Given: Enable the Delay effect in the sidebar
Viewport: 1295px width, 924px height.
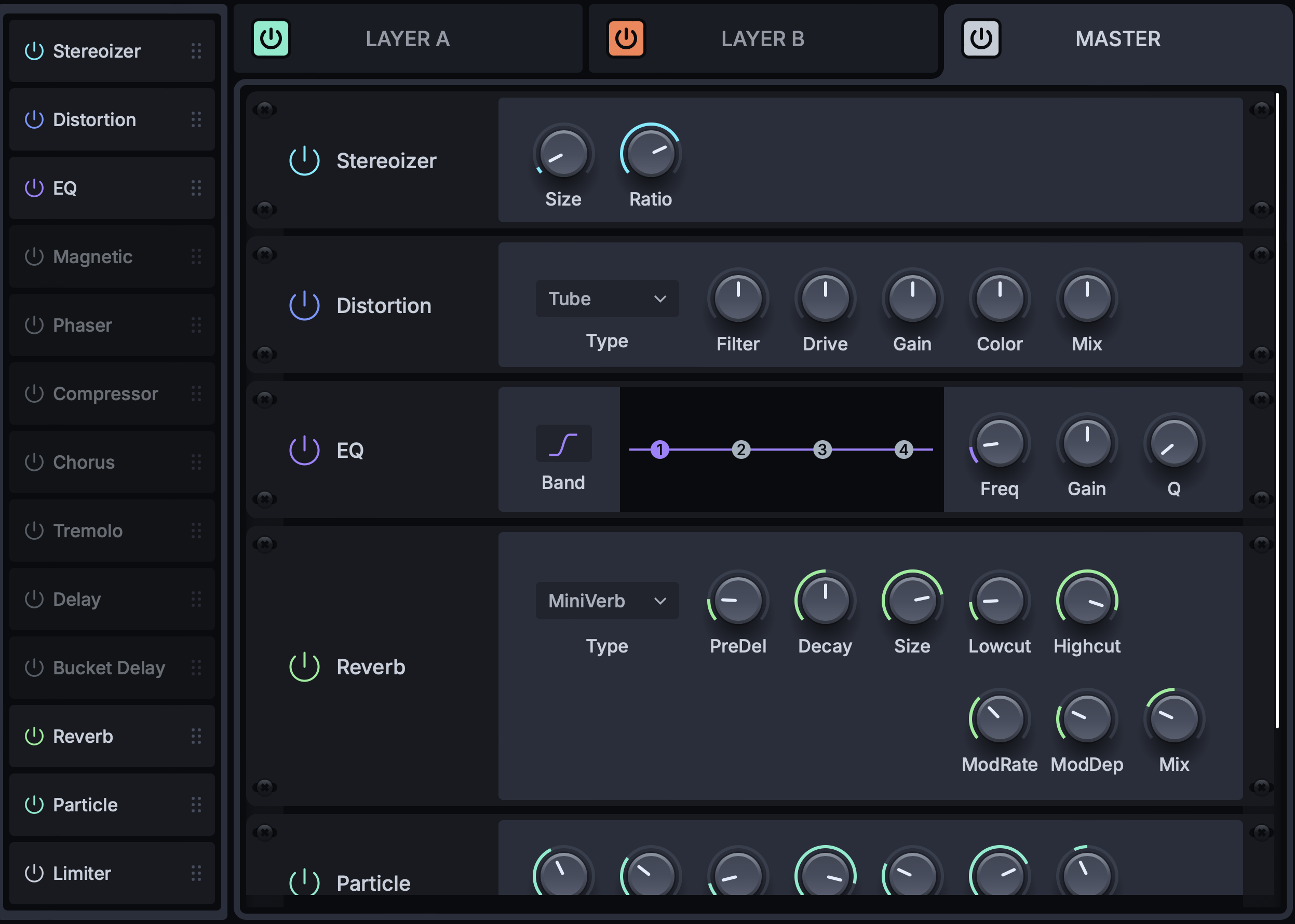Looking at the screenshot, I should (34, 599).
